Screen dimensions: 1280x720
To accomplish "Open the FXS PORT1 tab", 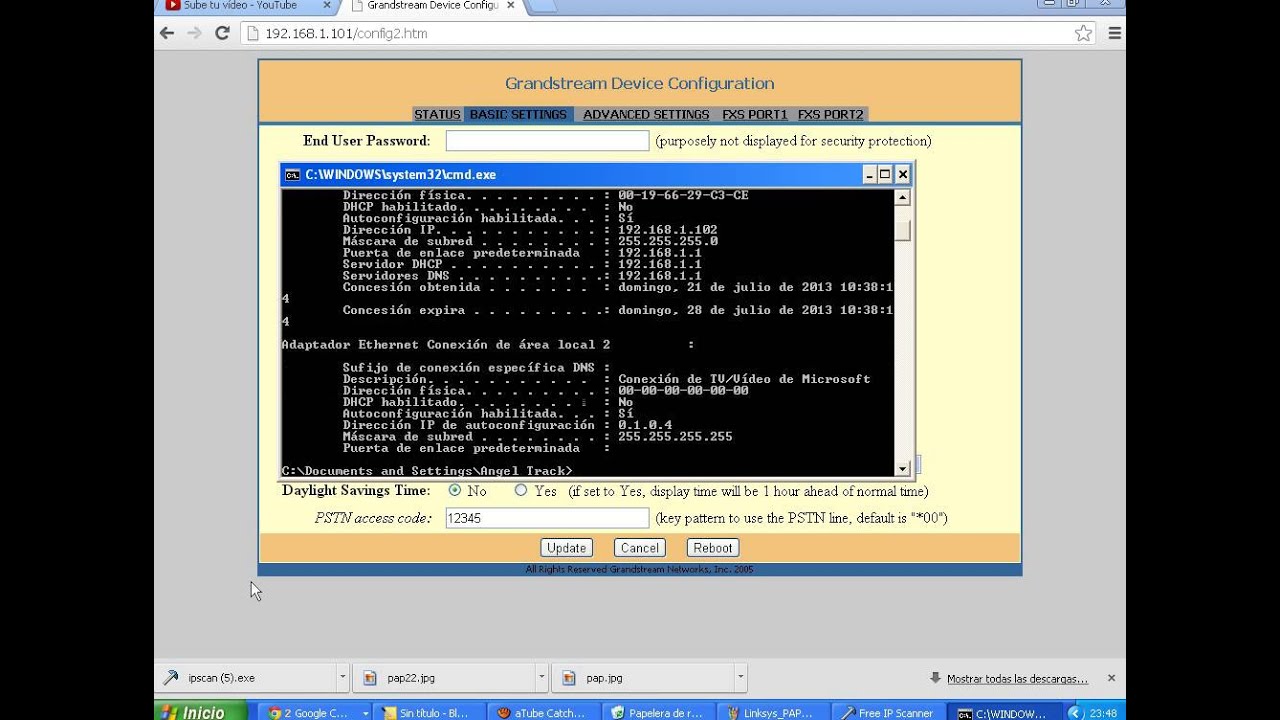I will pos(755,114).
